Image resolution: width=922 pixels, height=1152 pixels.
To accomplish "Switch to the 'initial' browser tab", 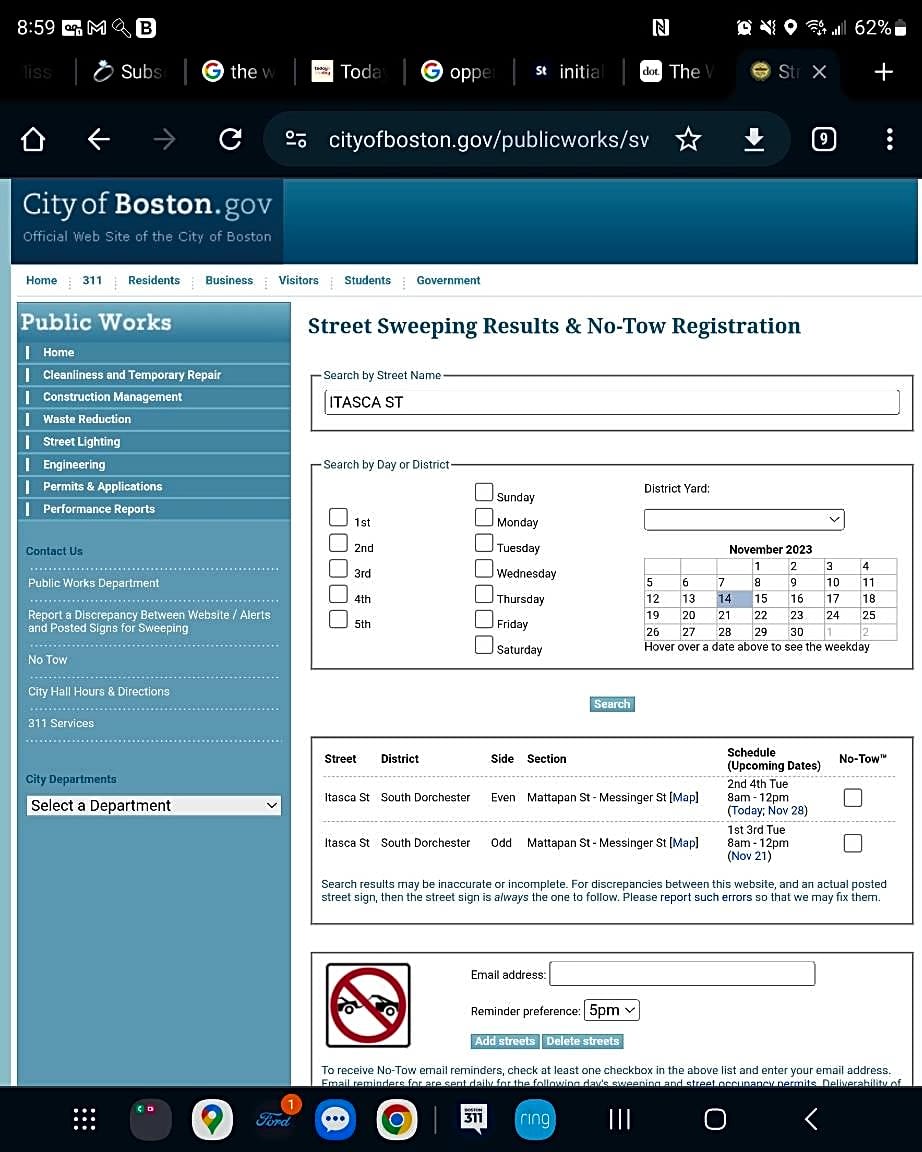I will [x=569, y=71].
